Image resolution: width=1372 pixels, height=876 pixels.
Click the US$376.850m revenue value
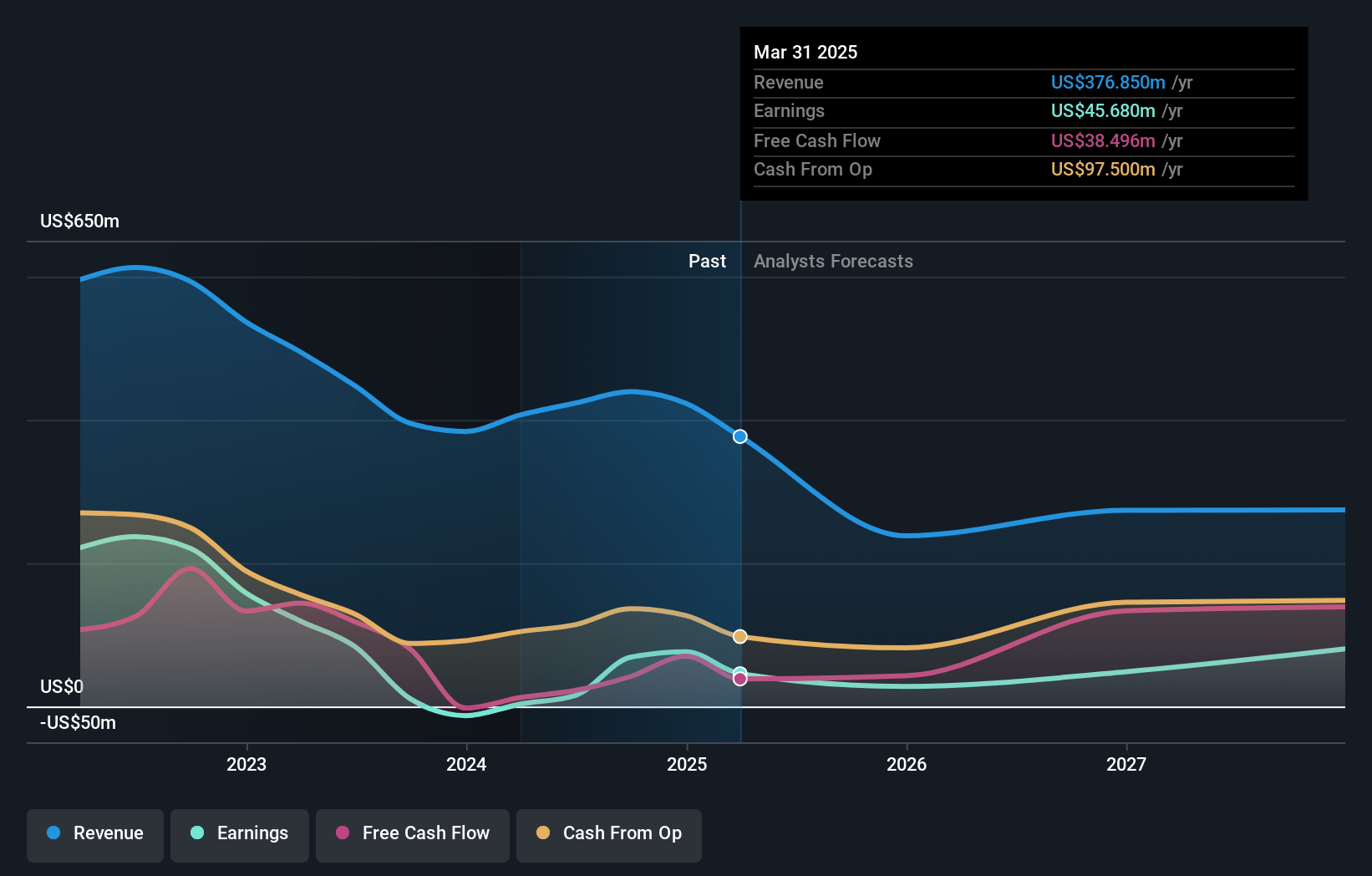pos(1108,83)
